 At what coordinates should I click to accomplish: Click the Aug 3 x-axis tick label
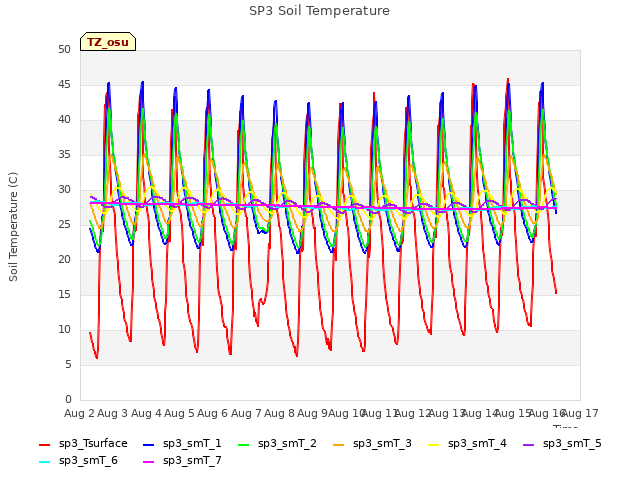click(x=113, y=413)
